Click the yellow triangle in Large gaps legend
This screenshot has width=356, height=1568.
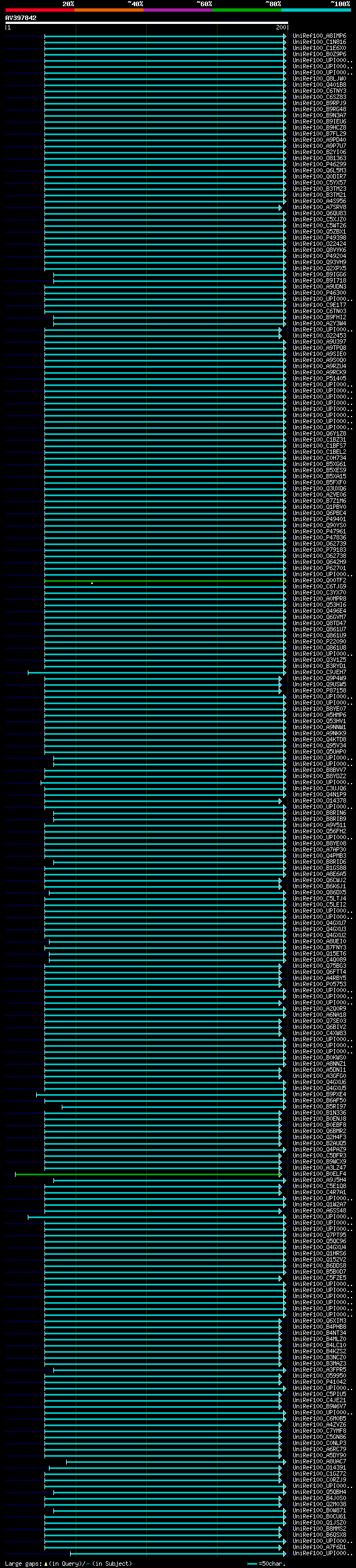coord(46,1563)
